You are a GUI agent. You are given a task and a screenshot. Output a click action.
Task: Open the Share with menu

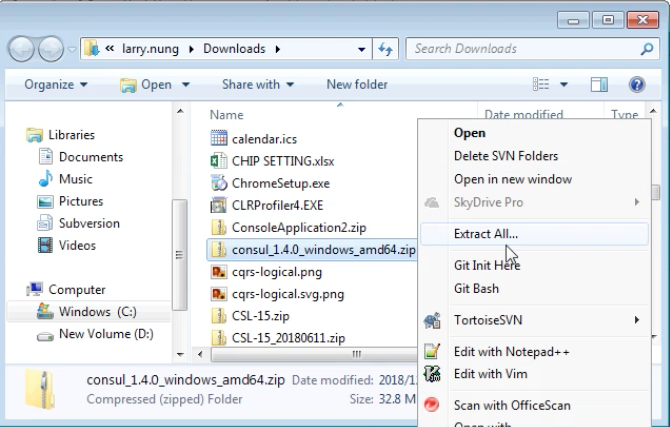click(258, 85)
